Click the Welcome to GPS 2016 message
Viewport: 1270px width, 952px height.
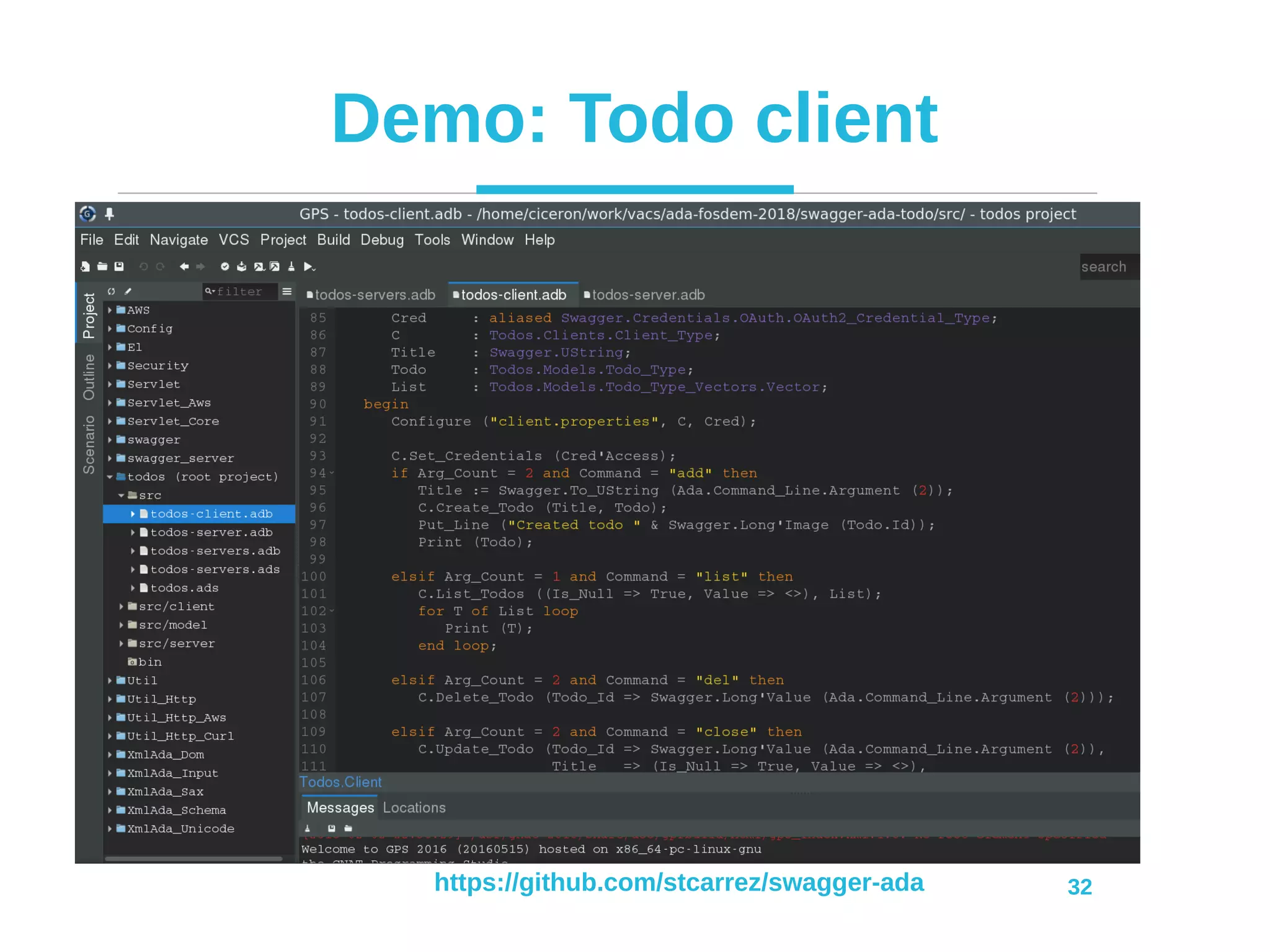pos(531,850)
